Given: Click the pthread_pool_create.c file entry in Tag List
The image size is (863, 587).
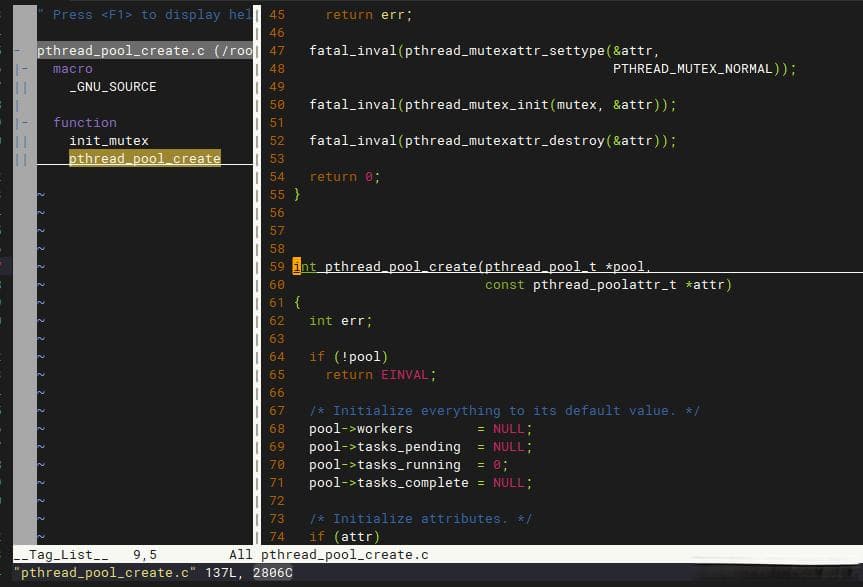Looking at the screenshot, I should coord(145,51).
